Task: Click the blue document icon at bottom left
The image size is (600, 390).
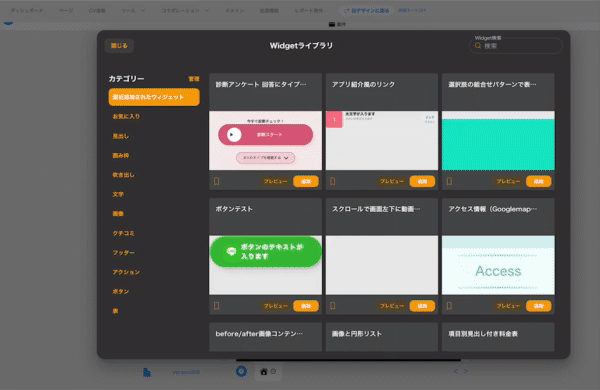Action: pyautogui.click(x=147, y=372)
